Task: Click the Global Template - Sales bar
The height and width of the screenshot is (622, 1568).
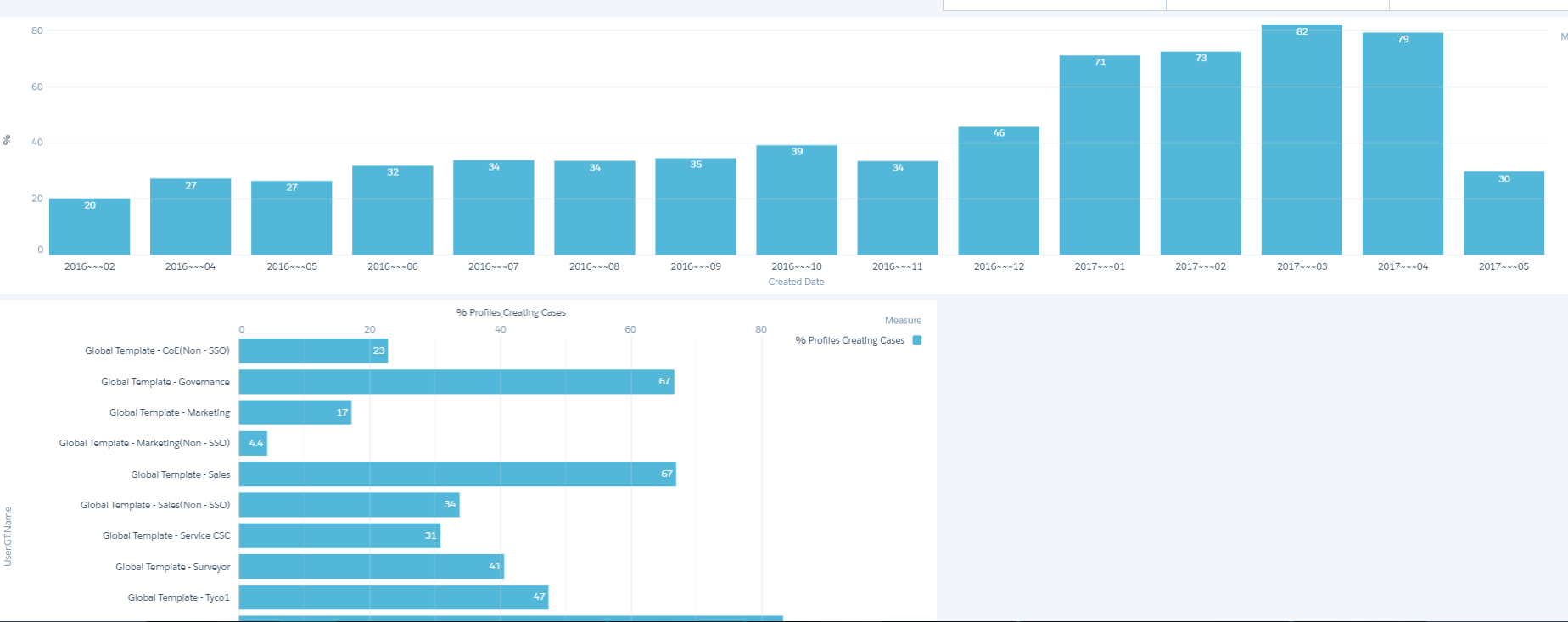Action: [x=457, y=474]
